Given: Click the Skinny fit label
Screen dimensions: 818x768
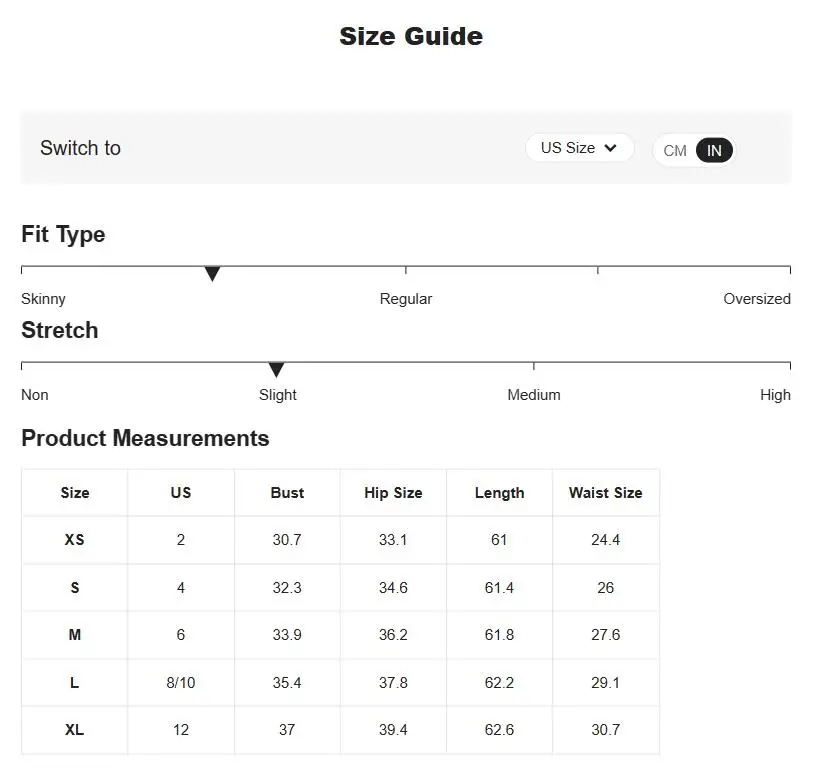Looking at the screenshot, I should coord(43,299).
